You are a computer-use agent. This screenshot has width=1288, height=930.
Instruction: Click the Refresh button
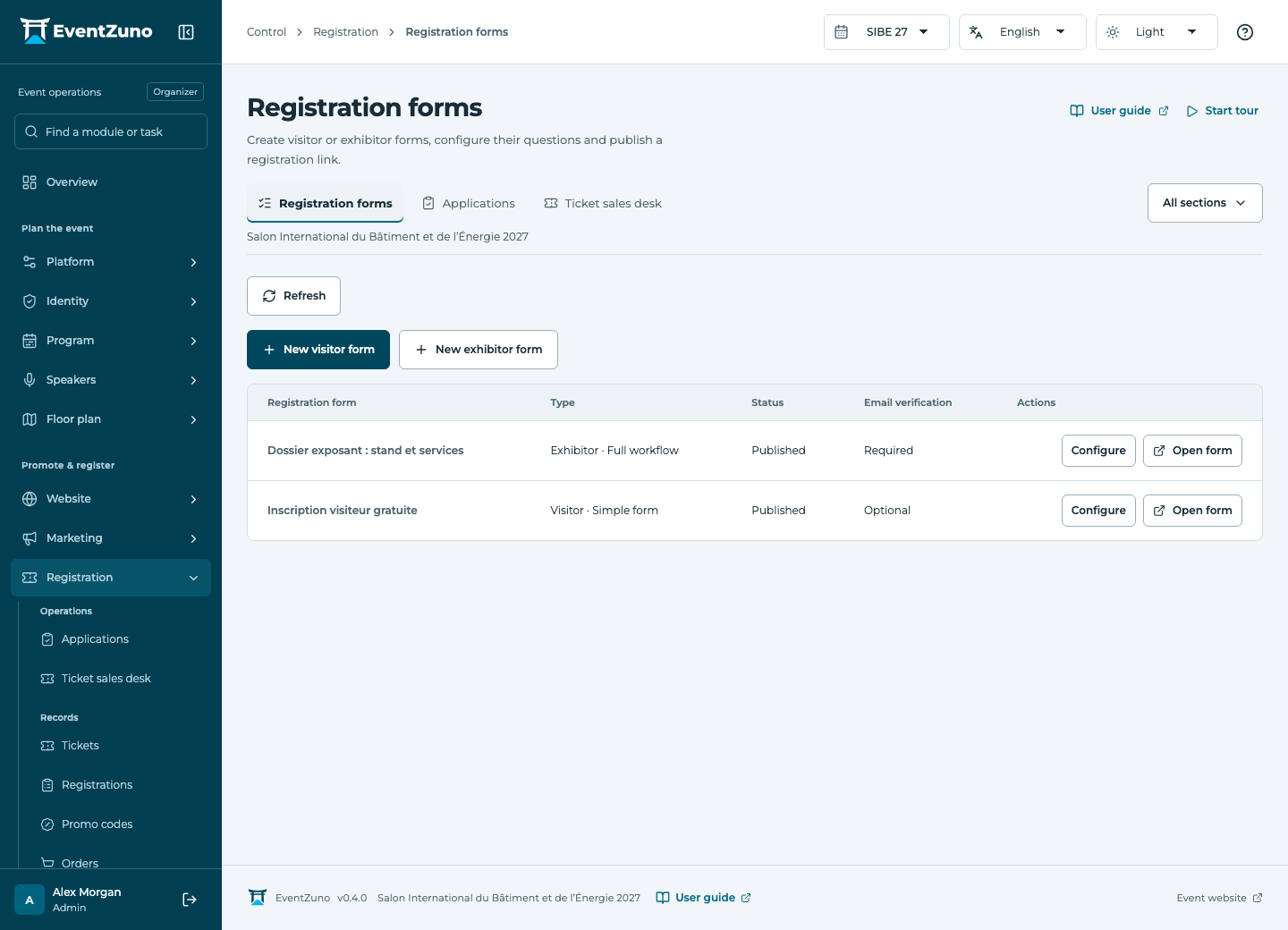(x=293, y=296)
